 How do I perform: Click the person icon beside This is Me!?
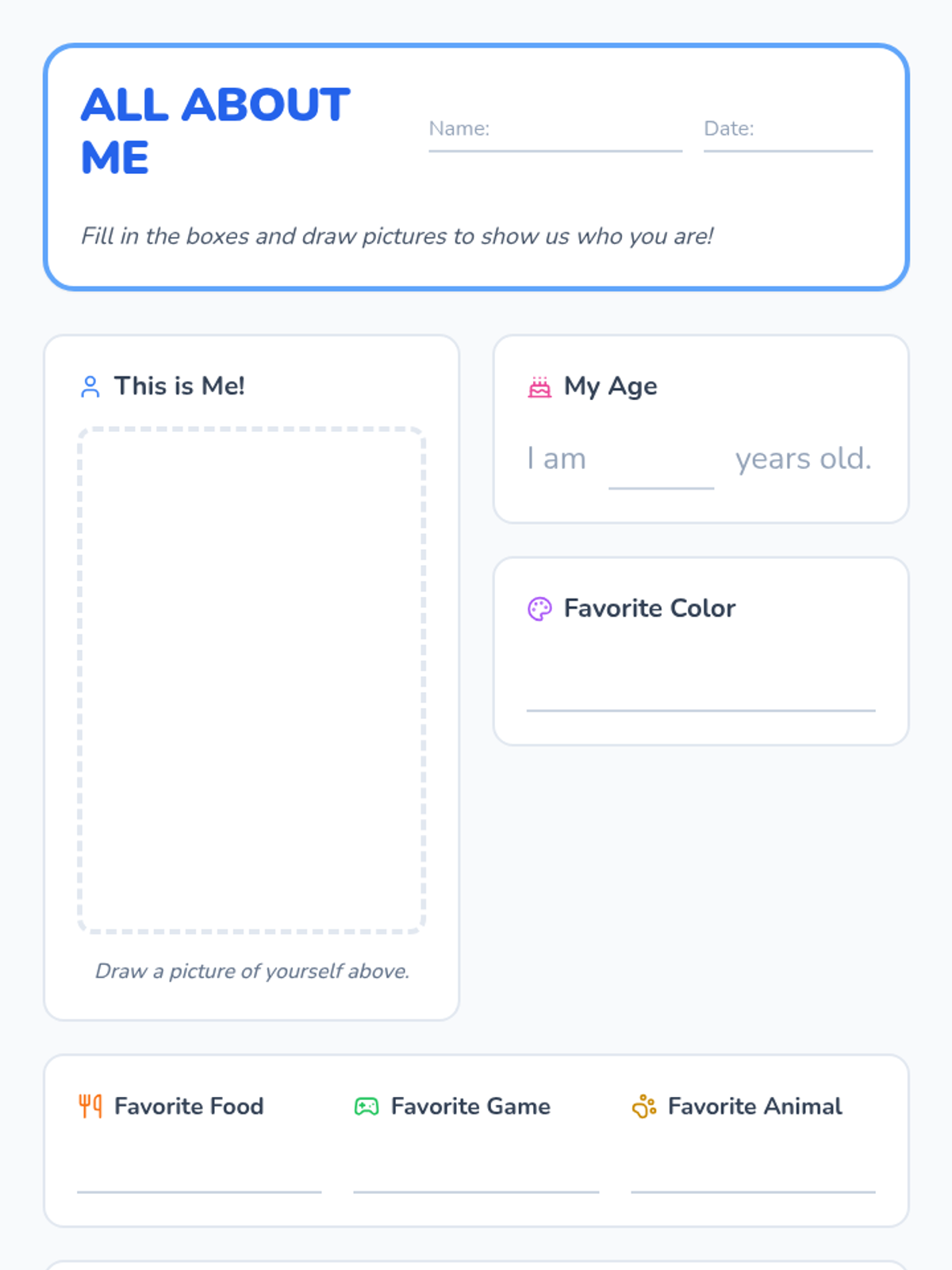click(x=90, y=387)
